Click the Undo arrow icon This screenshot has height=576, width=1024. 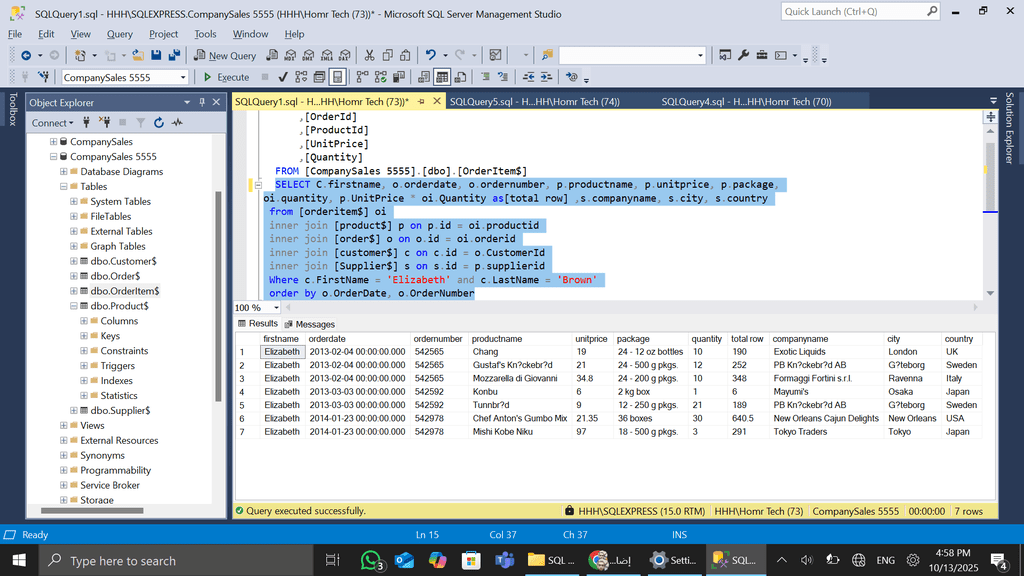click(430, 55)
